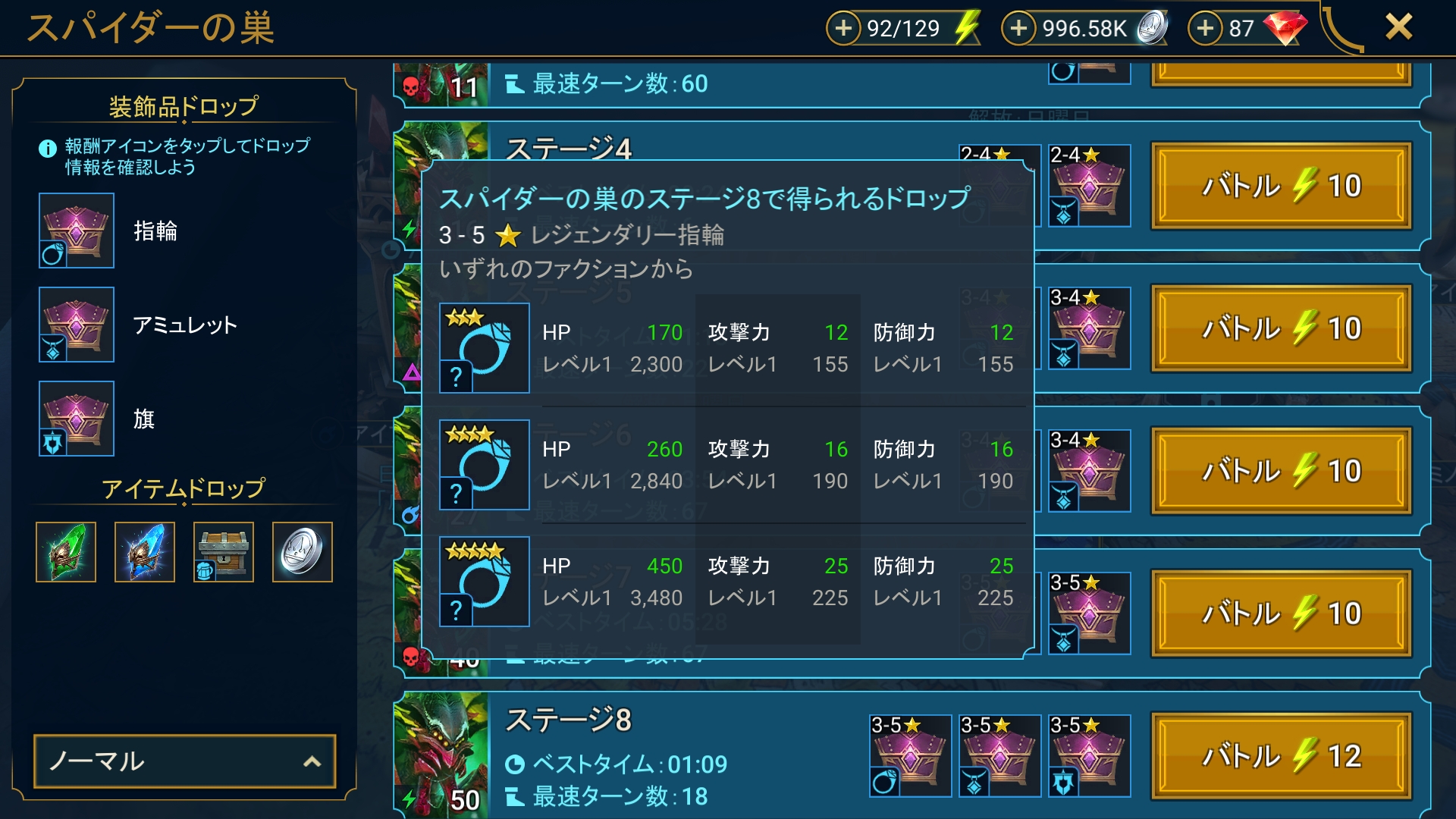Add gems with the 87 plus button
This screenshot has width=1456, height=819.
(x=1205, y=29)
